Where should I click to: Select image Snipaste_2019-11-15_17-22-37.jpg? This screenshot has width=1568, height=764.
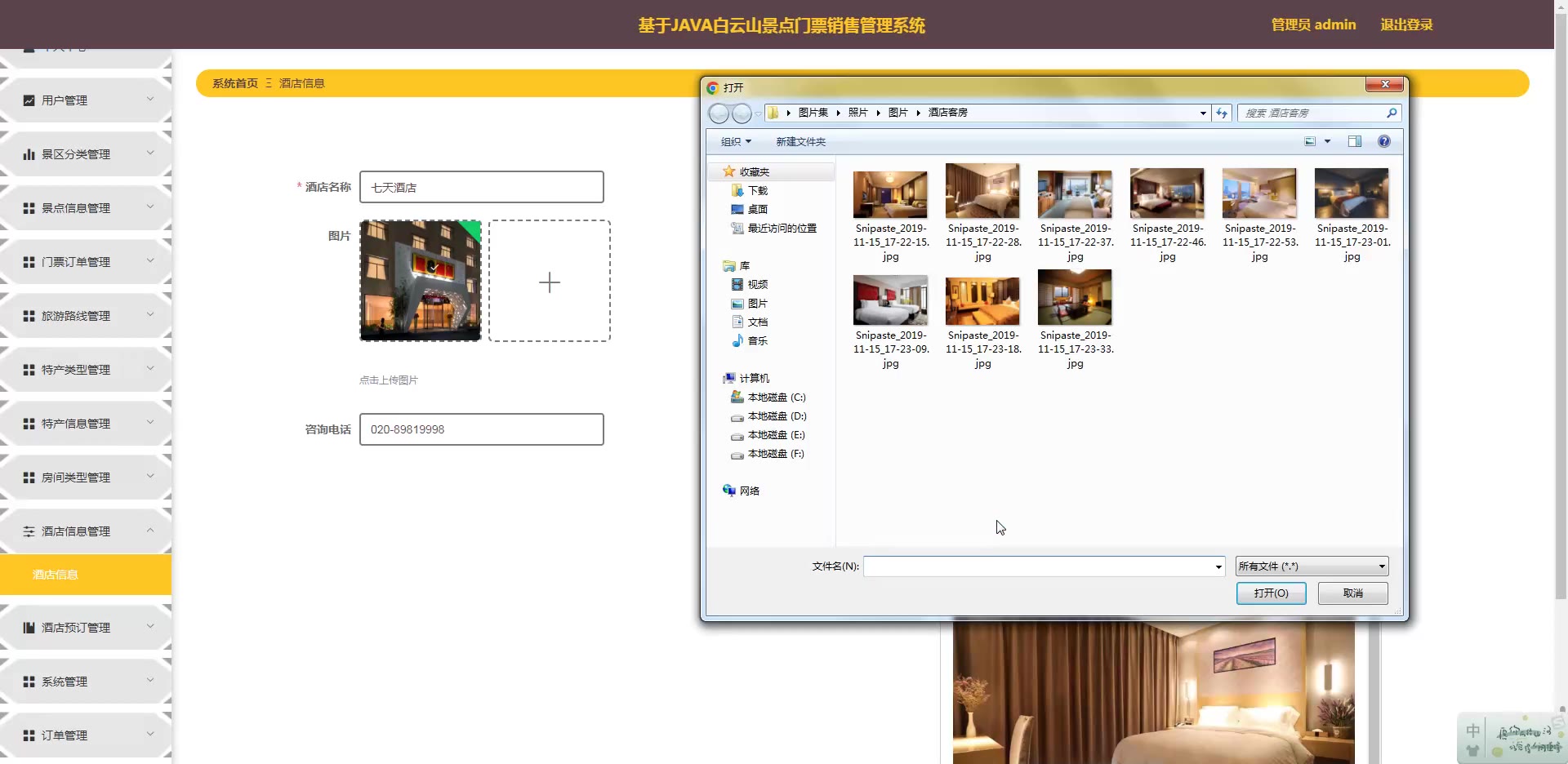coord(1075,215)
